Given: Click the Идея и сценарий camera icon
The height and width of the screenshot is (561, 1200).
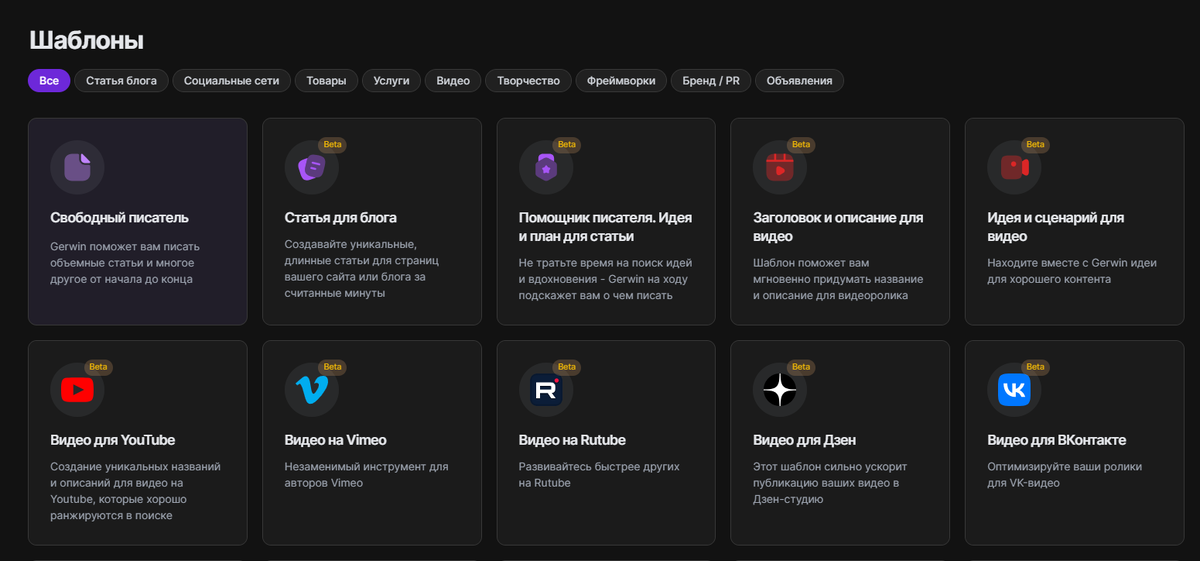Looking at the screenshot, I should (x=1014, y=167).
